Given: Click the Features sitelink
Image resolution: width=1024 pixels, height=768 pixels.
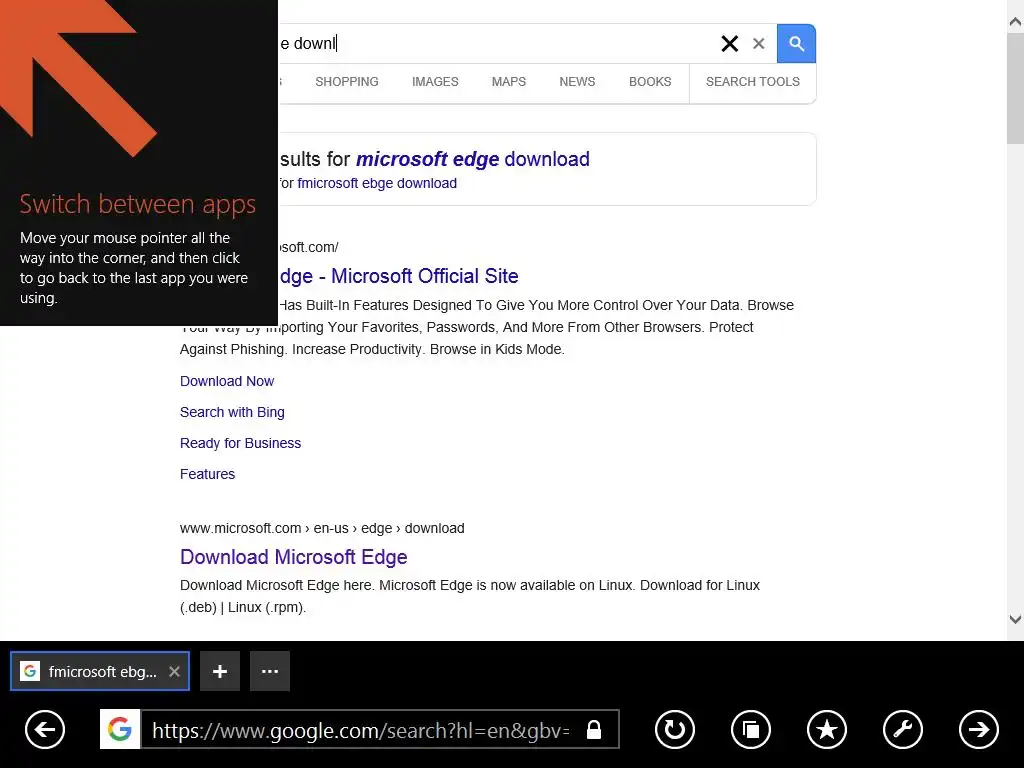Looking at the screenshot, I should tap(207, 474).
